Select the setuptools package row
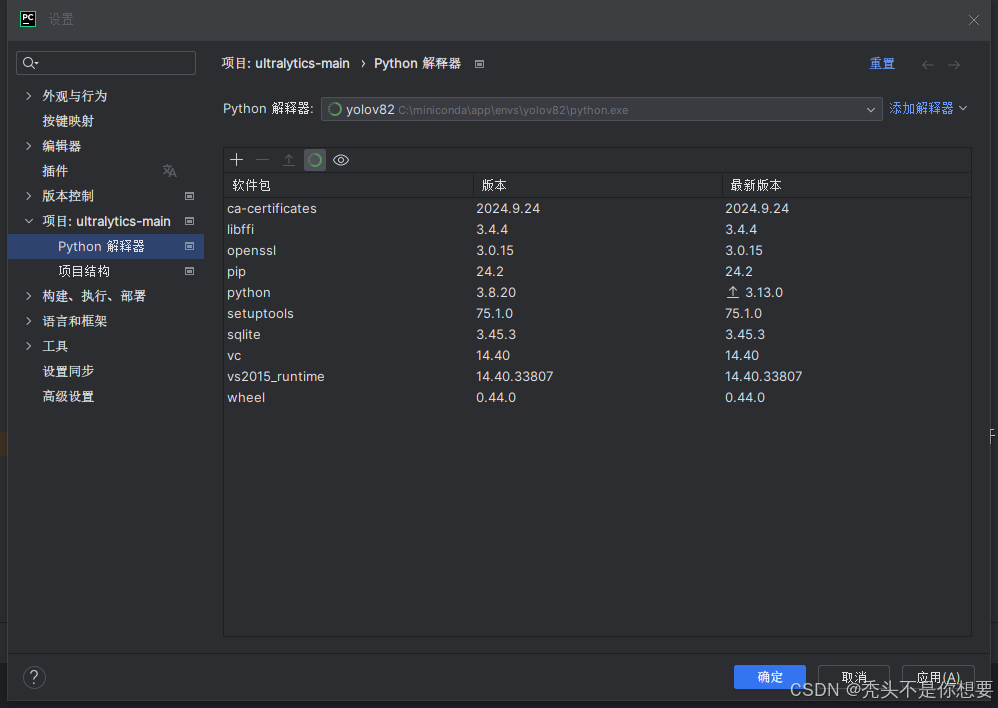This screenshot has width=998, height=708. point(597,313)
